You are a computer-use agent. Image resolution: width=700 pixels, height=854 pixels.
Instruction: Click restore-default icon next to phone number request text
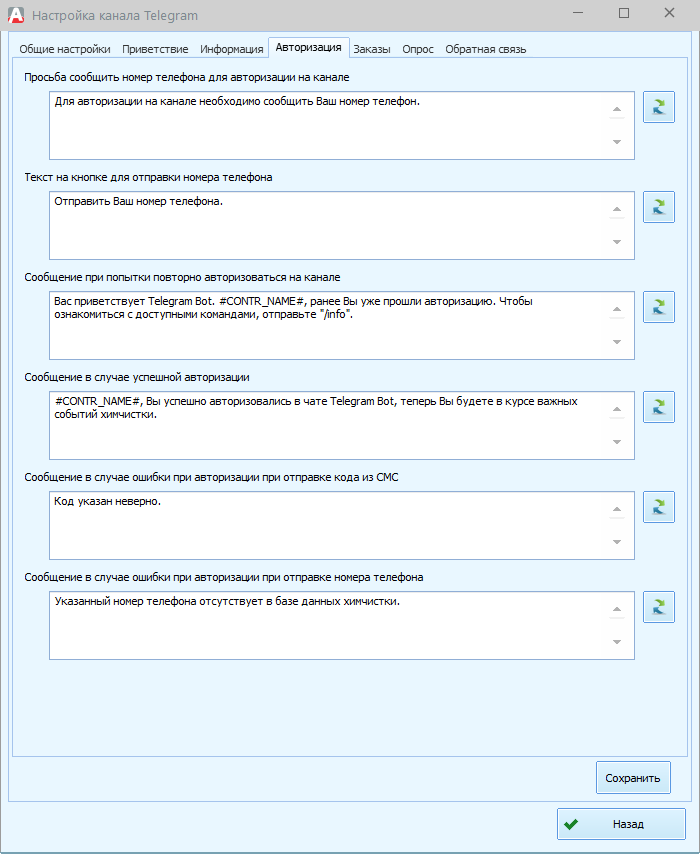coord(659,107)
